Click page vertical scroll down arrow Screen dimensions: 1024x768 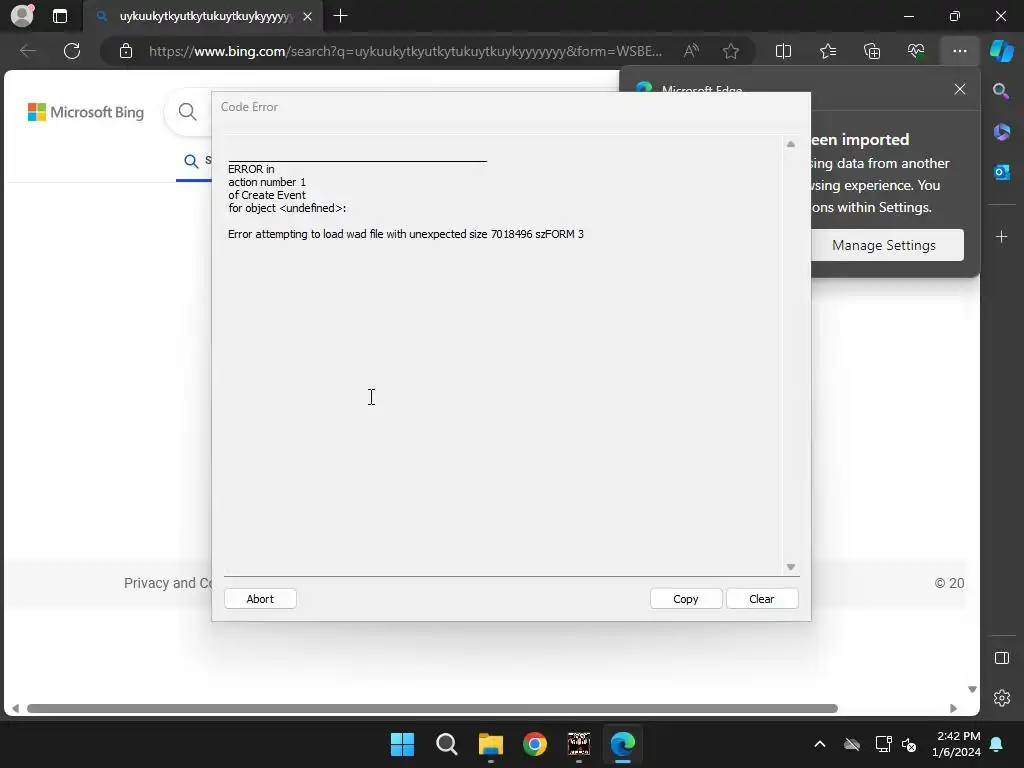[972, 690]
